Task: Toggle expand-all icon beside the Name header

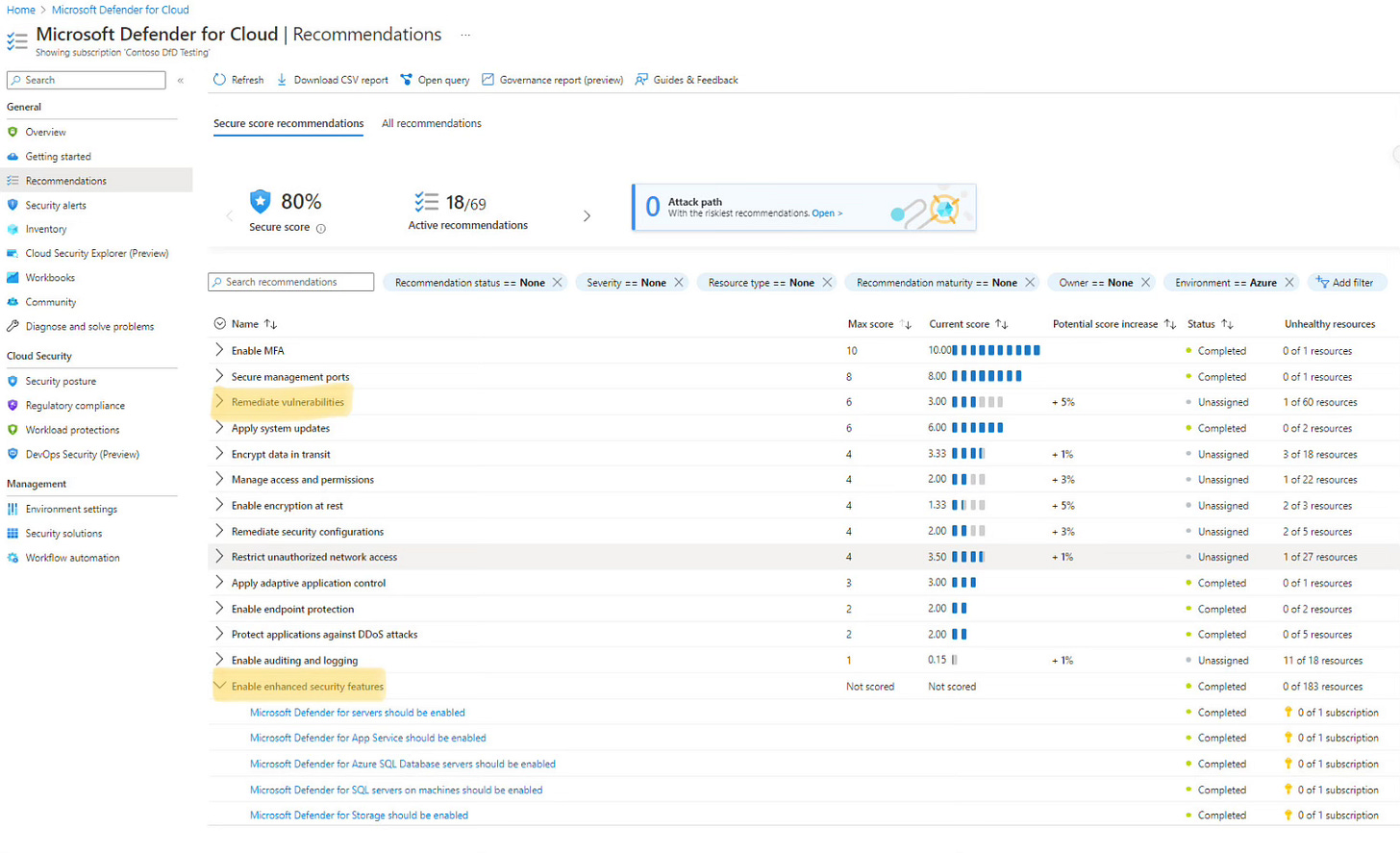Action: coord(219,324)
